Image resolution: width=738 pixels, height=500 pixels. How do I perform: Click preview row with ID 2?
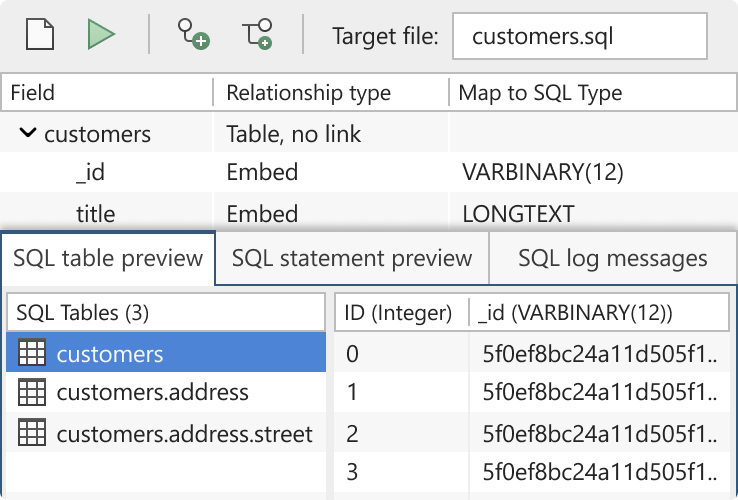[532, 433]
